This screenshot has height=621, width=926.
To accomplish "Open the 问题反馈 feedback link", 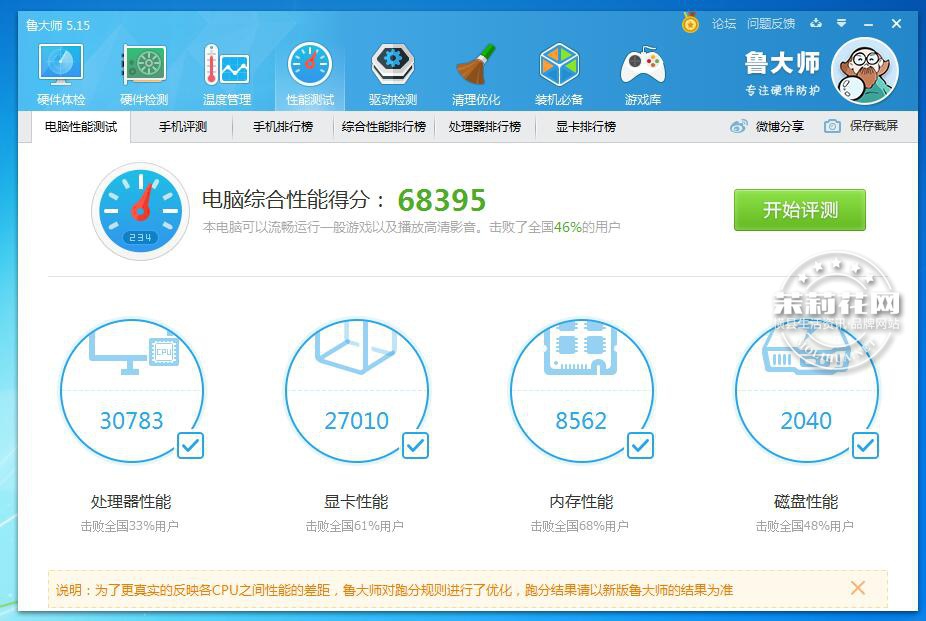I will [771, 24].
